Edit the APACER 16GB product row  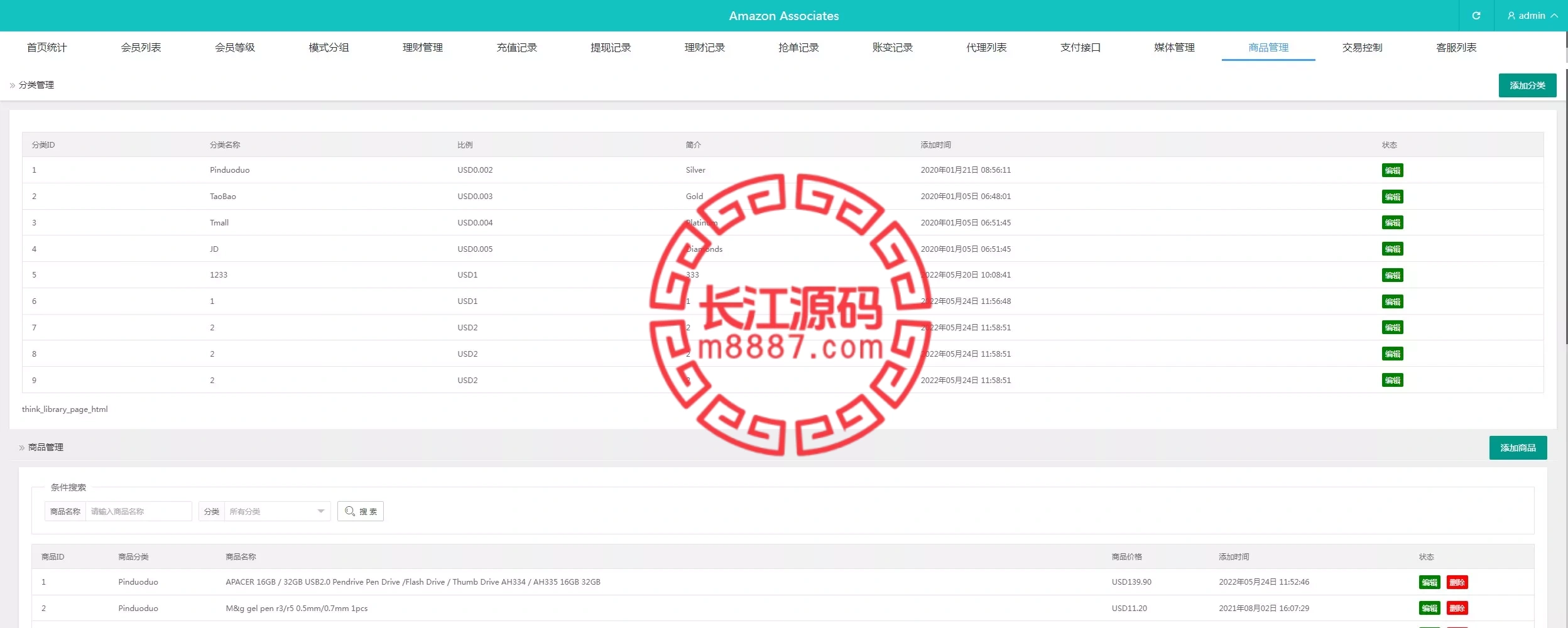pyautogui.click(x=1429, y=582)
